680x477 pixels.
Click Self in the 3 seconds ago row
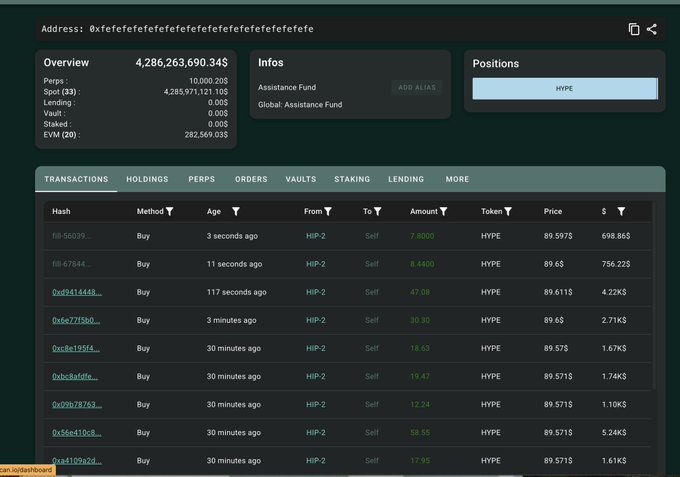pyautogui.click(x=372, y=236)
